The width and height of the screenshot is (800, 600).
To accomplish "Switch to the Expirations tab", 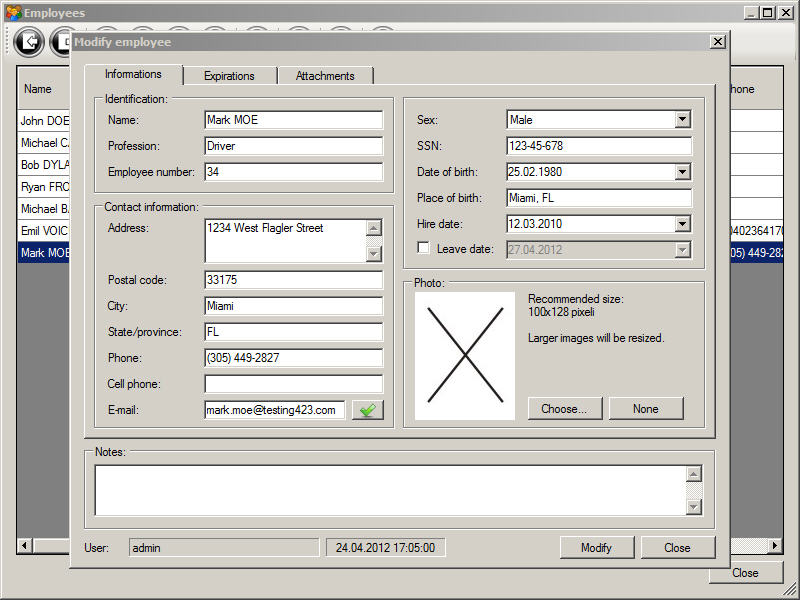I will [229, 76].
